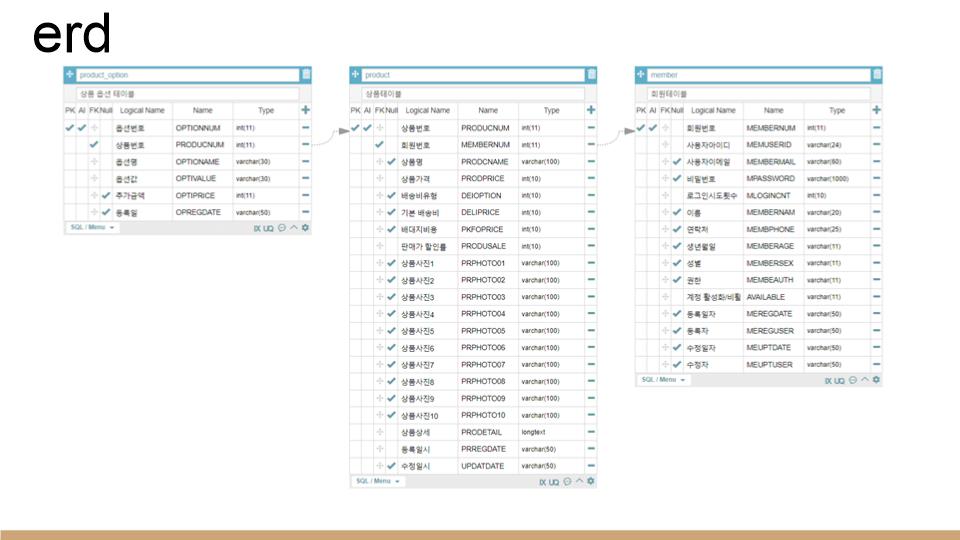Remove the PRODETAIL row using minus icon
Viewport: 960px width, 540px height.
pyautogui.click(x=591, y=432)
